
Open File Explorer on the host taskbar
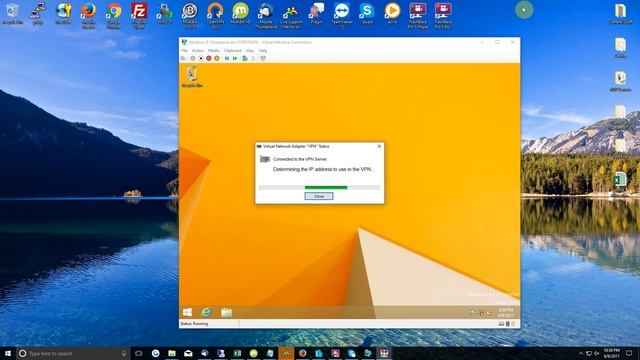tap(172, 353)
